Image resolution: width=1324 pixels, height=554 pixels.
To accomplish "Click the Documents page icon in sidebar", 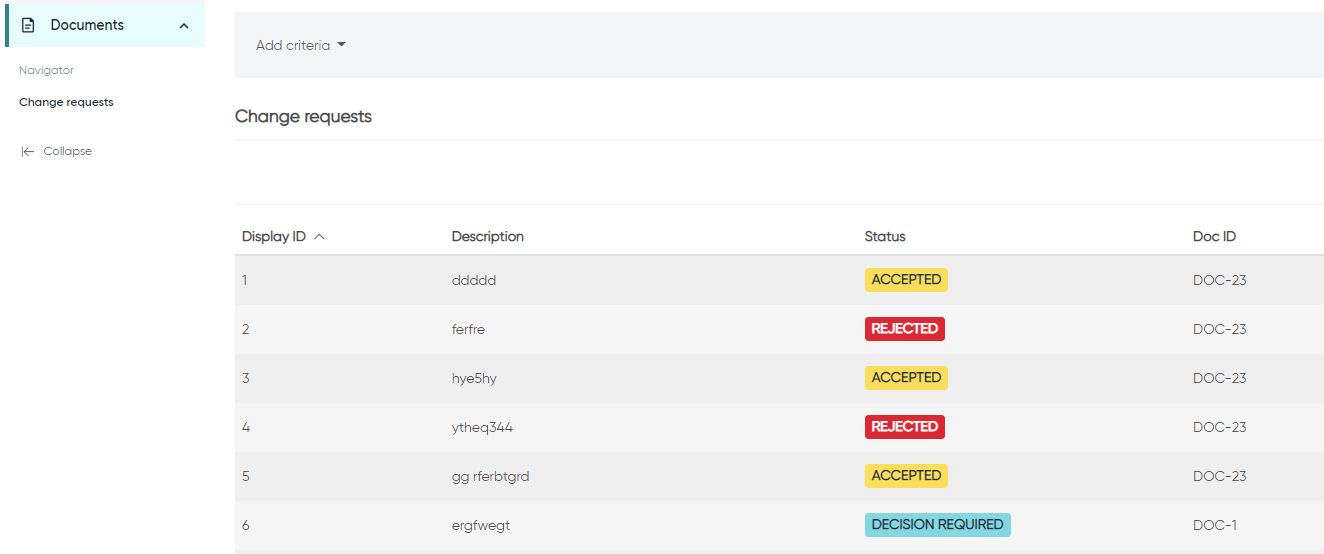I will click(28, 25).
